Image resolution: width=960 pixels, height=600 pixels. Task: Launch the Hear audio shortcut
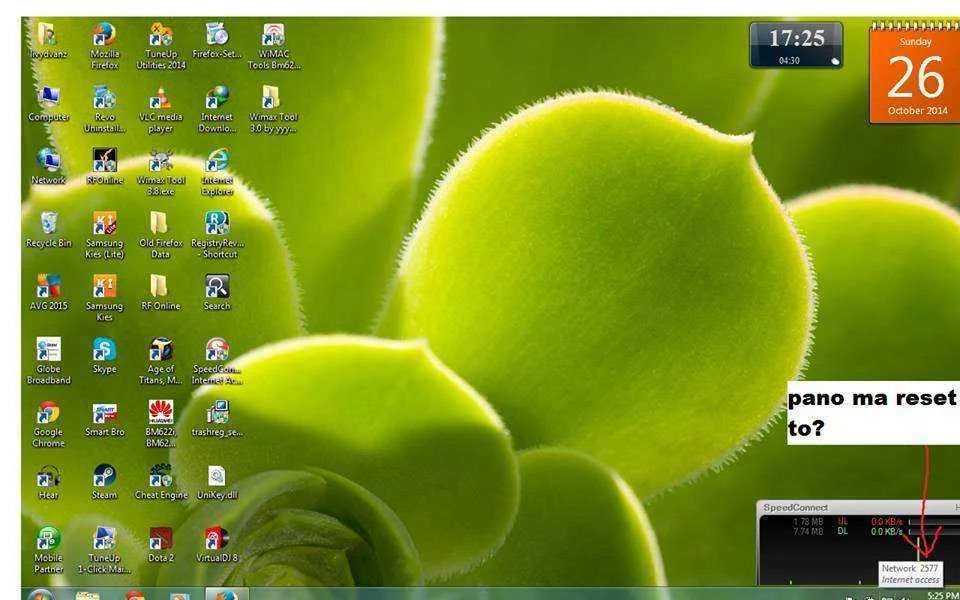tap(48, 482)
